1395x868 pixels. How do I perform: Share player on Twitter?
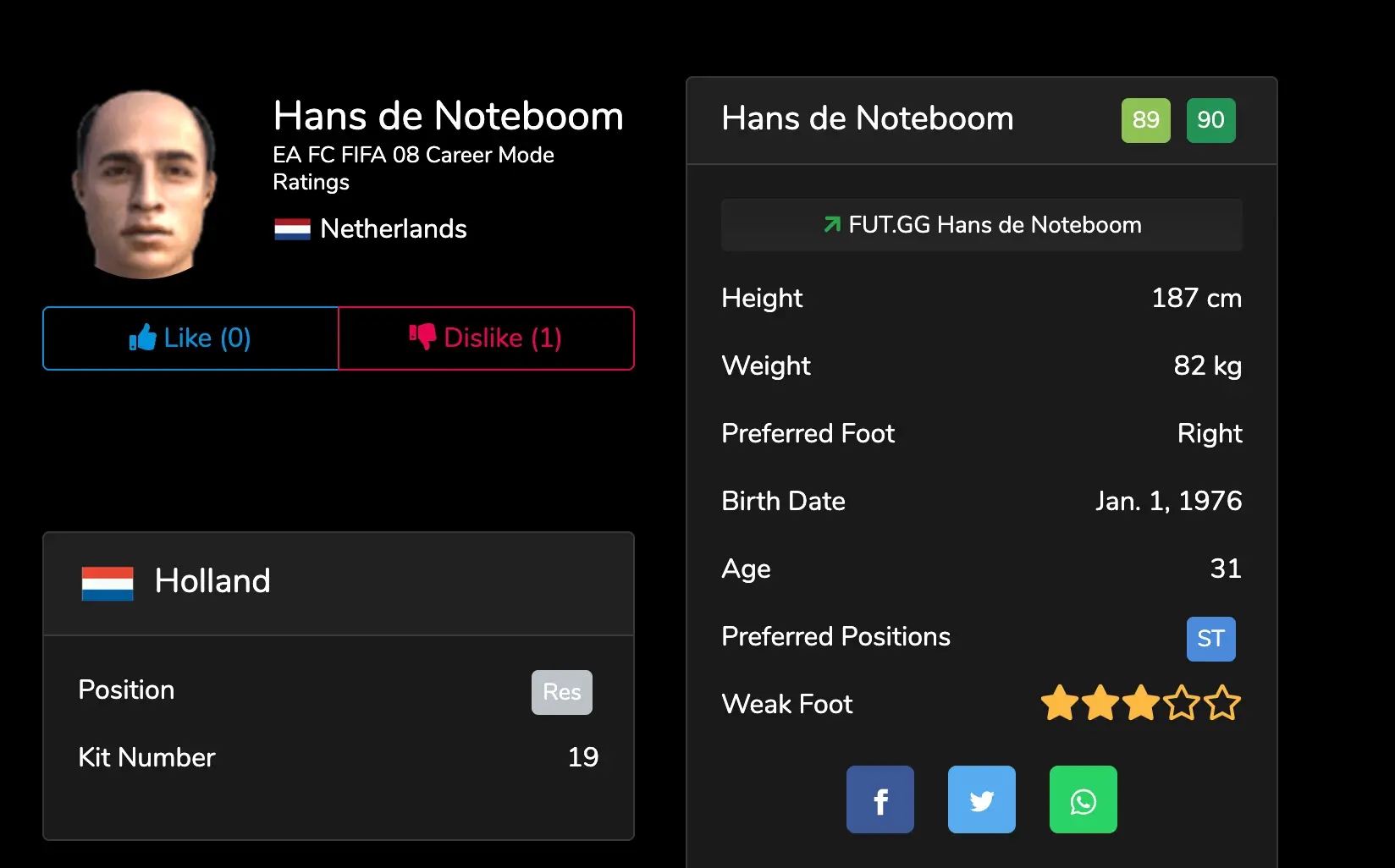pos(981,799)
